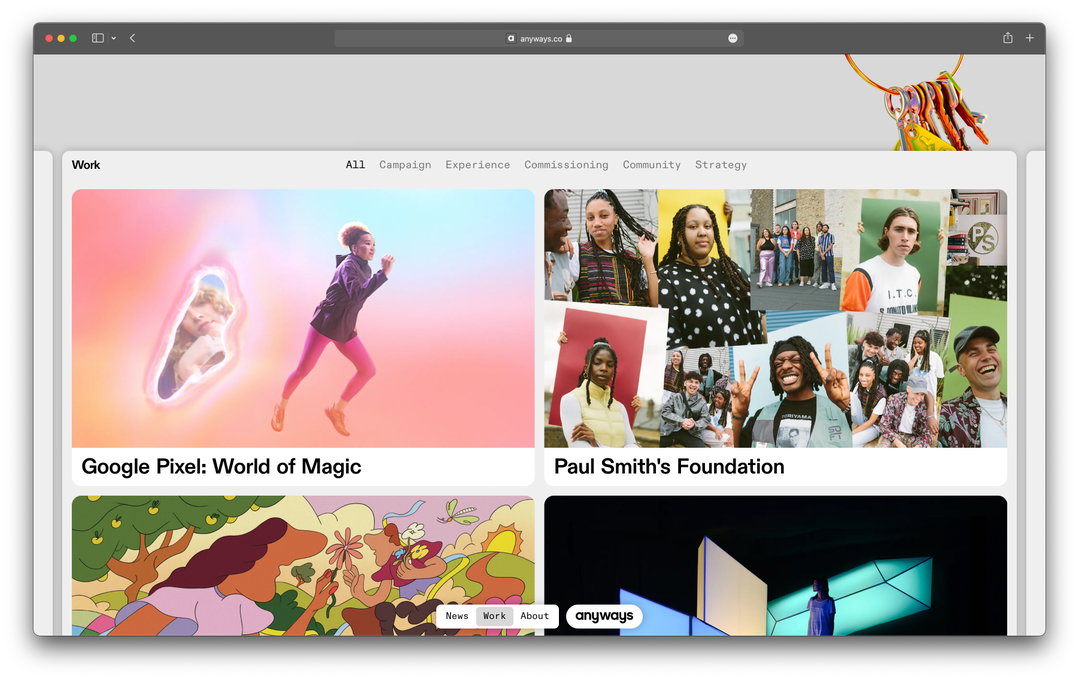The image size is (1079, 680).
Task: Click the site favicon in address bar
Action: pyautogui.click(x=511, y=39)
